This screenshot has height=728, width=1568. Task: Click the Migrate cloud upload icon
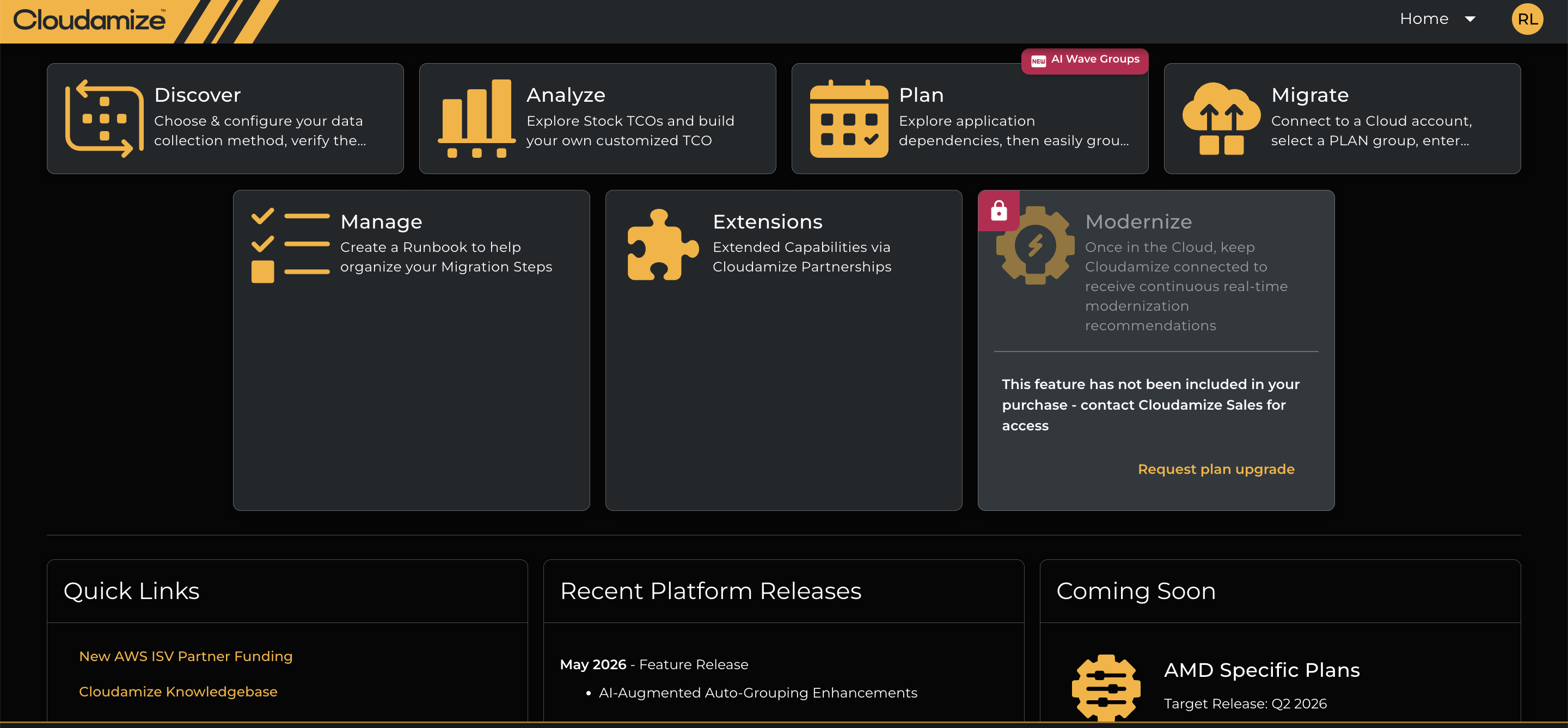click(1221, 119)
